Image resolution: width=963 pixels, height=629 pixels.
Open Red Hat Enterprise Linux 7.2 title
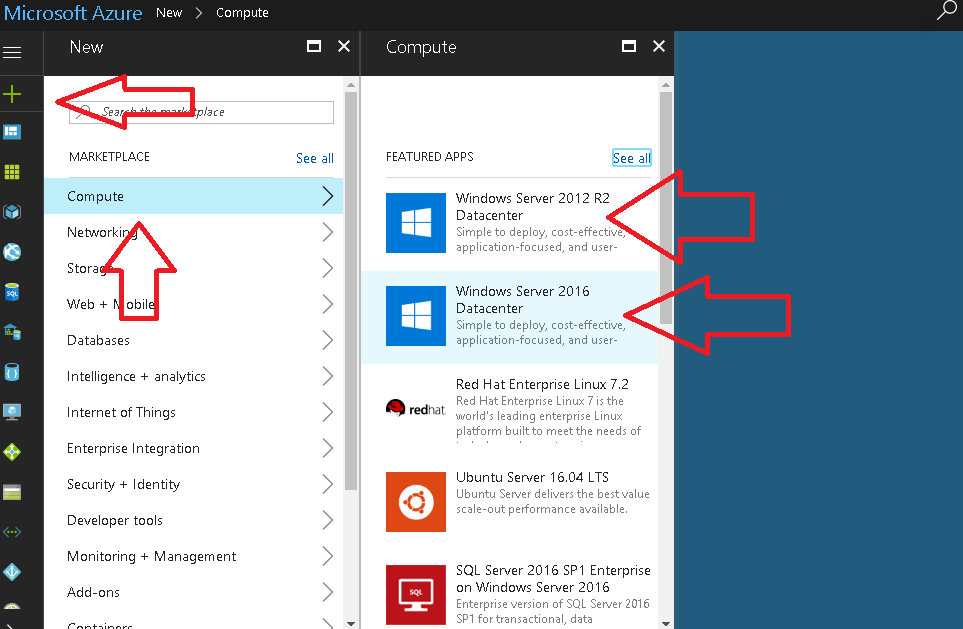[x=542, y=385]
